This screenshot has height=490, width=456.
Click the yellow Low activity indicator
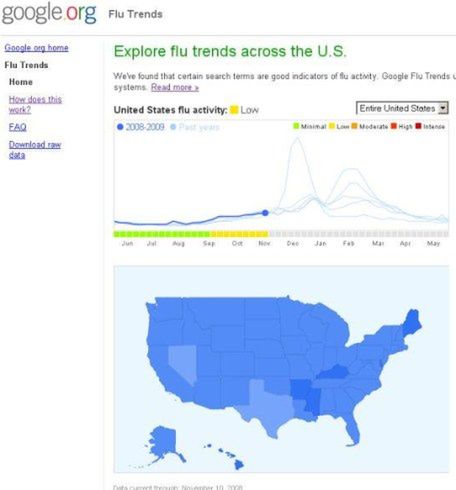[x=234, y=110]
